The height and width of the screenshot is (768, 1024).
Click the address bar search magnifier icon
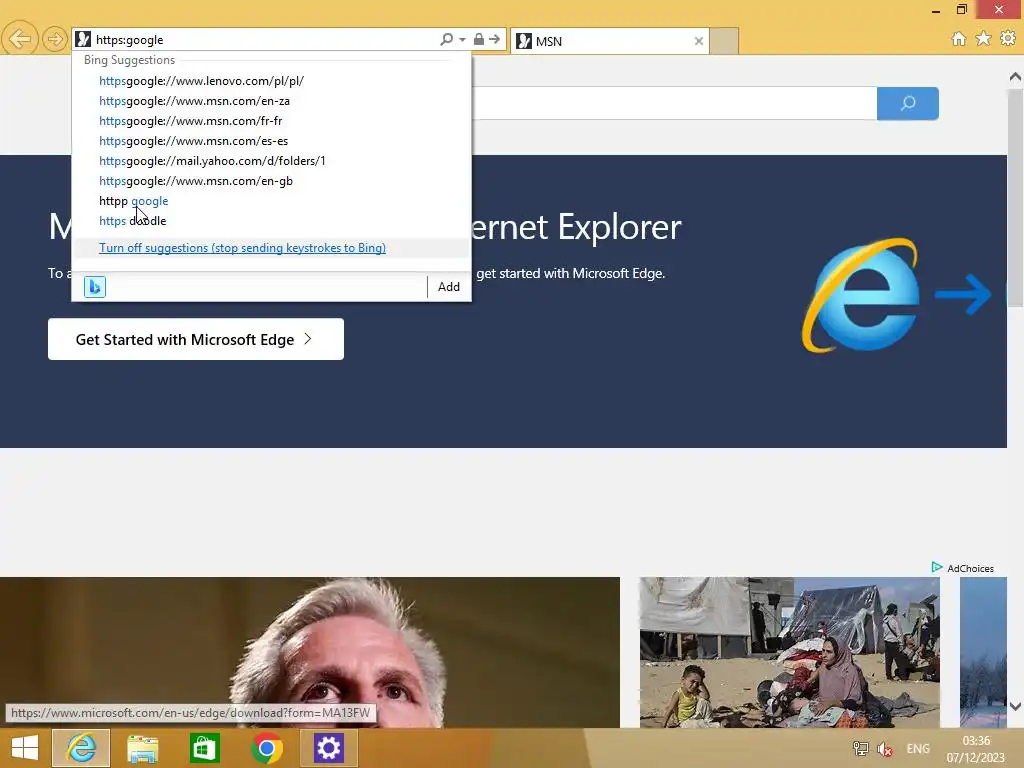446,39
